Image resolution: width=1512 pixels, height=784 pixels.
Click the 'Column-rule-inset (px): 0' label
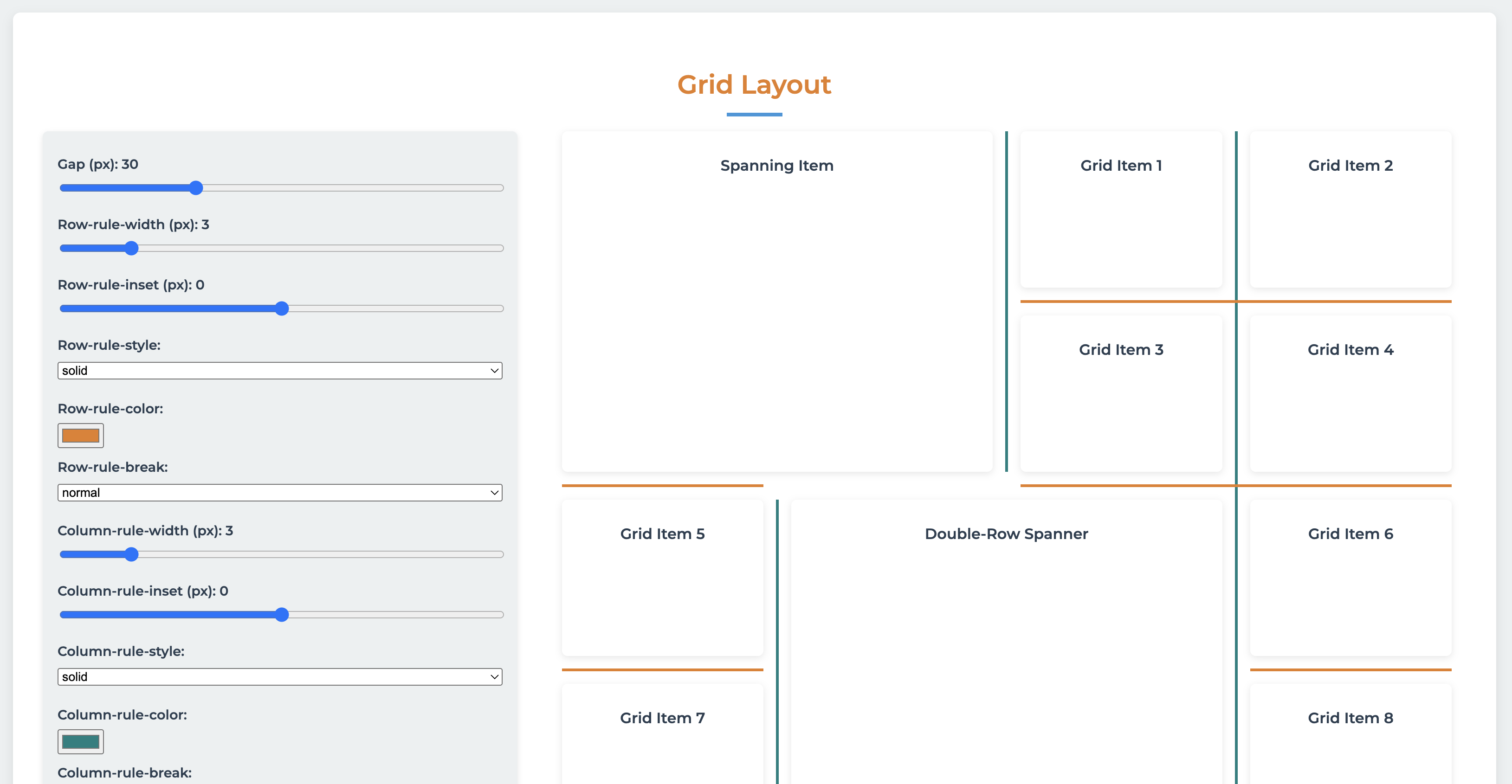[143, 591]
